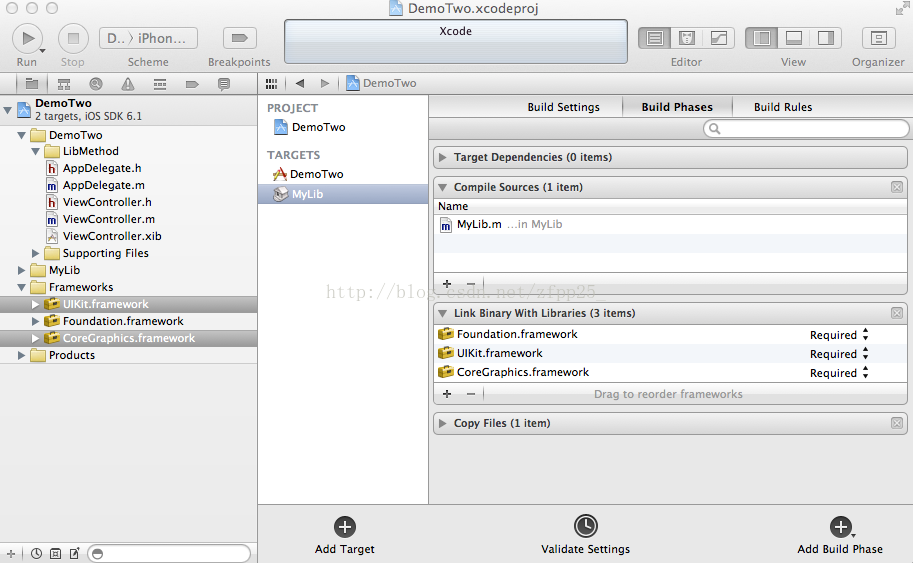The width and height of the screenshot is (913, 563).
Task: Switch to the Build Rules tab
Action: coord(783,107)
